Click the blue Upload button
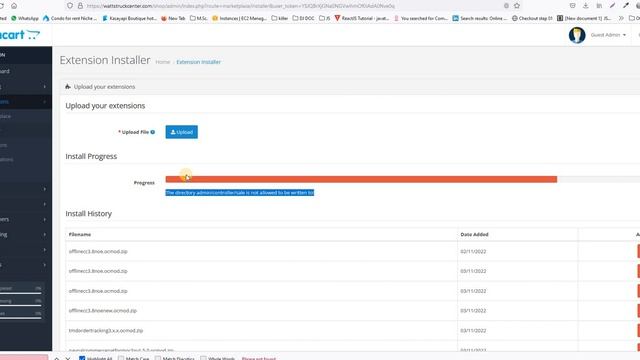The image size is (640, 360). (182, 132)
